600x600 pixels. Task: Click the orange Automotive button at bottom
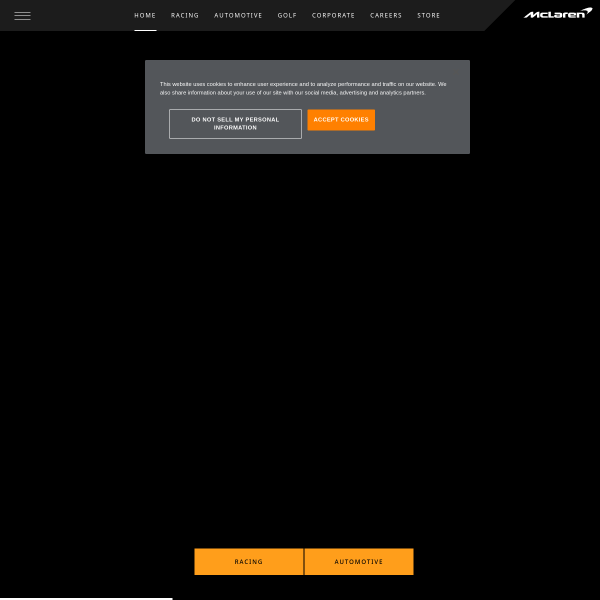[359, 561]
